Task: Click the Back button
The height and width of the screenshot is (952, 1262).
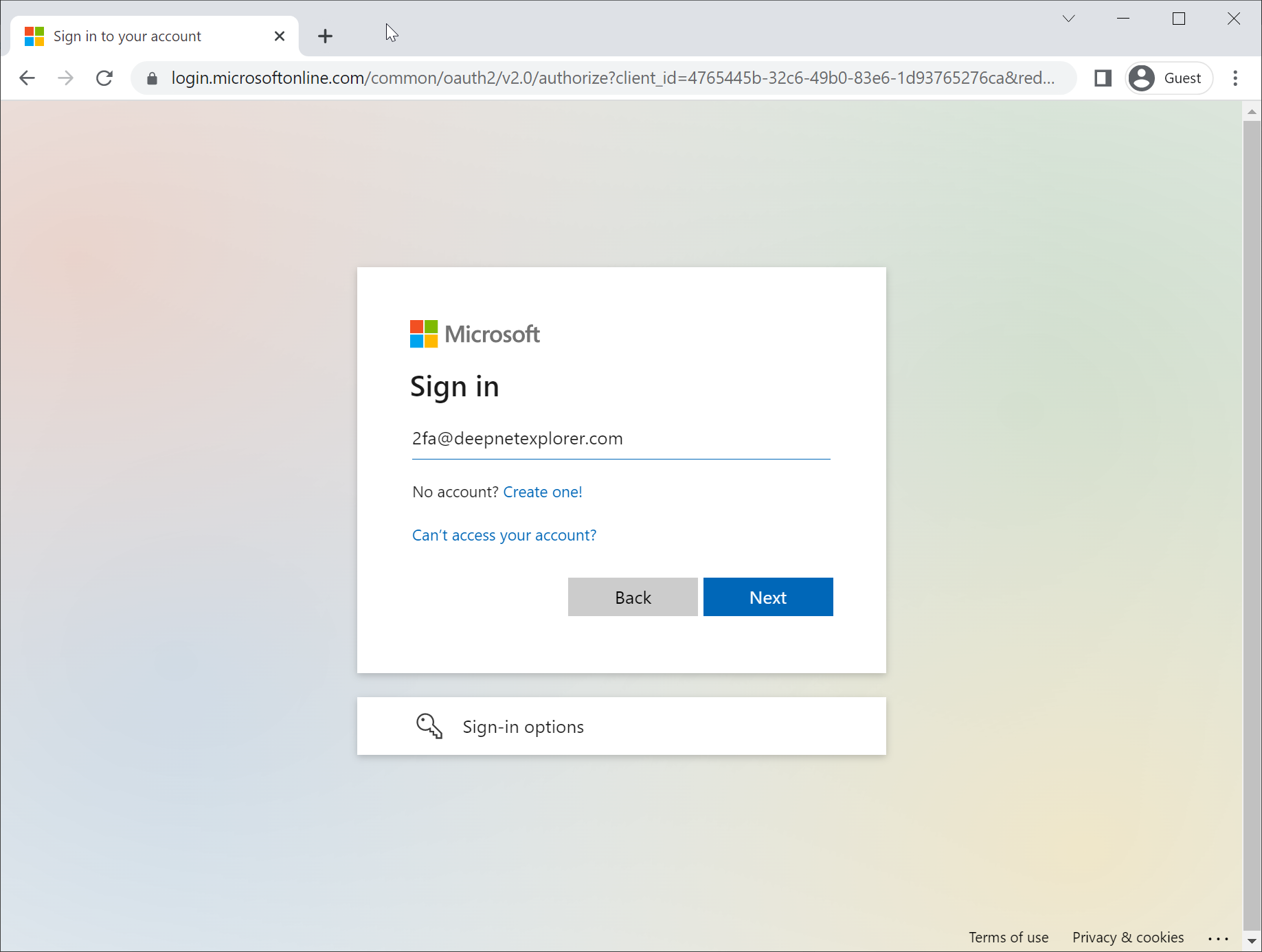Action: (633, 597)
